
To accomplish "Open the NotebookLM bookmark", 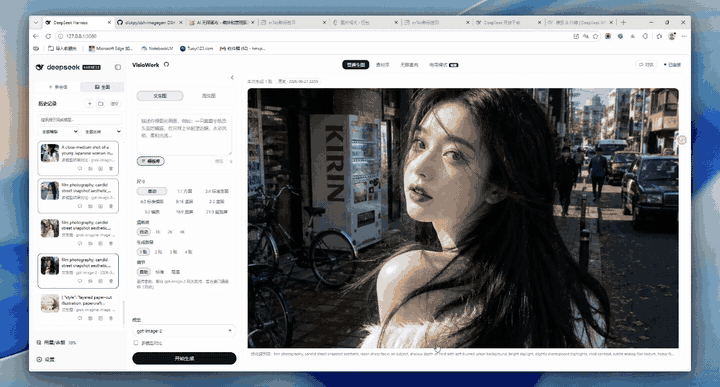I will tap(157, 48).
